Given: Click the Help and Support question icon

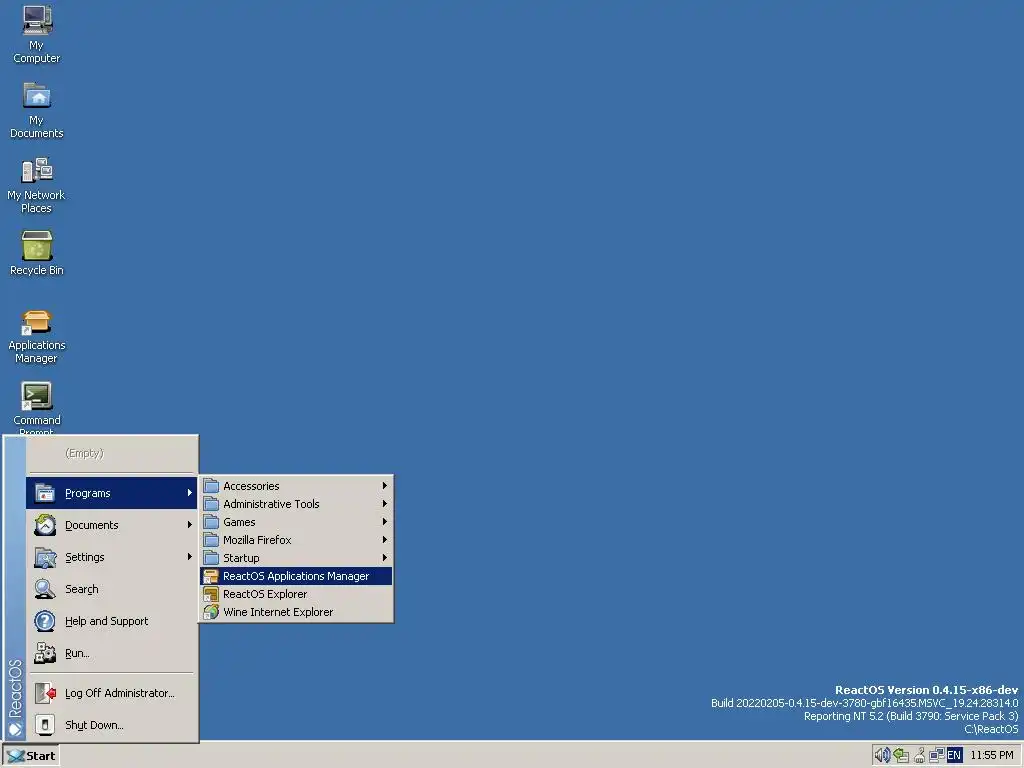Looking at the screenshot, I should [45, 621].
